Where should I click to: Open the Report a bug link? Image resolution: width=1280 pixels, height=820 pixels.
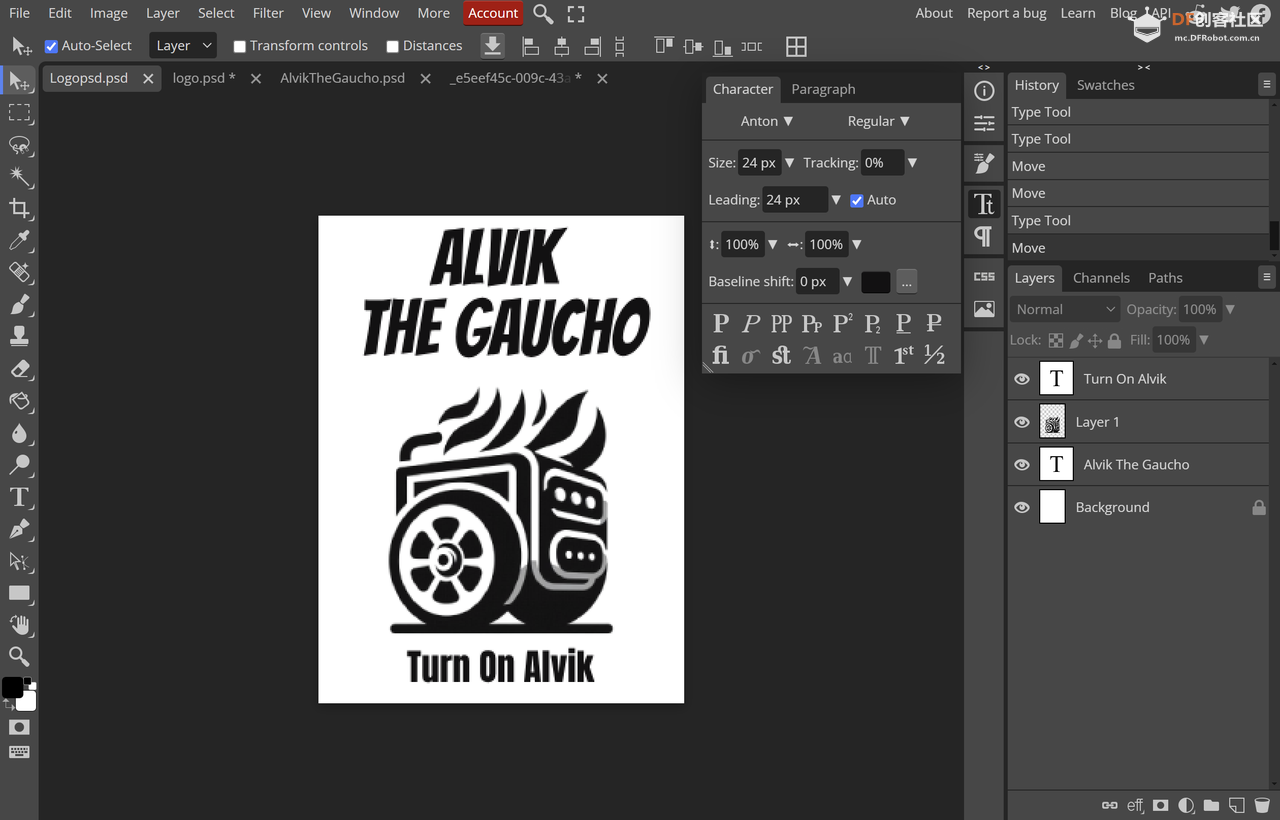click(1006, 13)
